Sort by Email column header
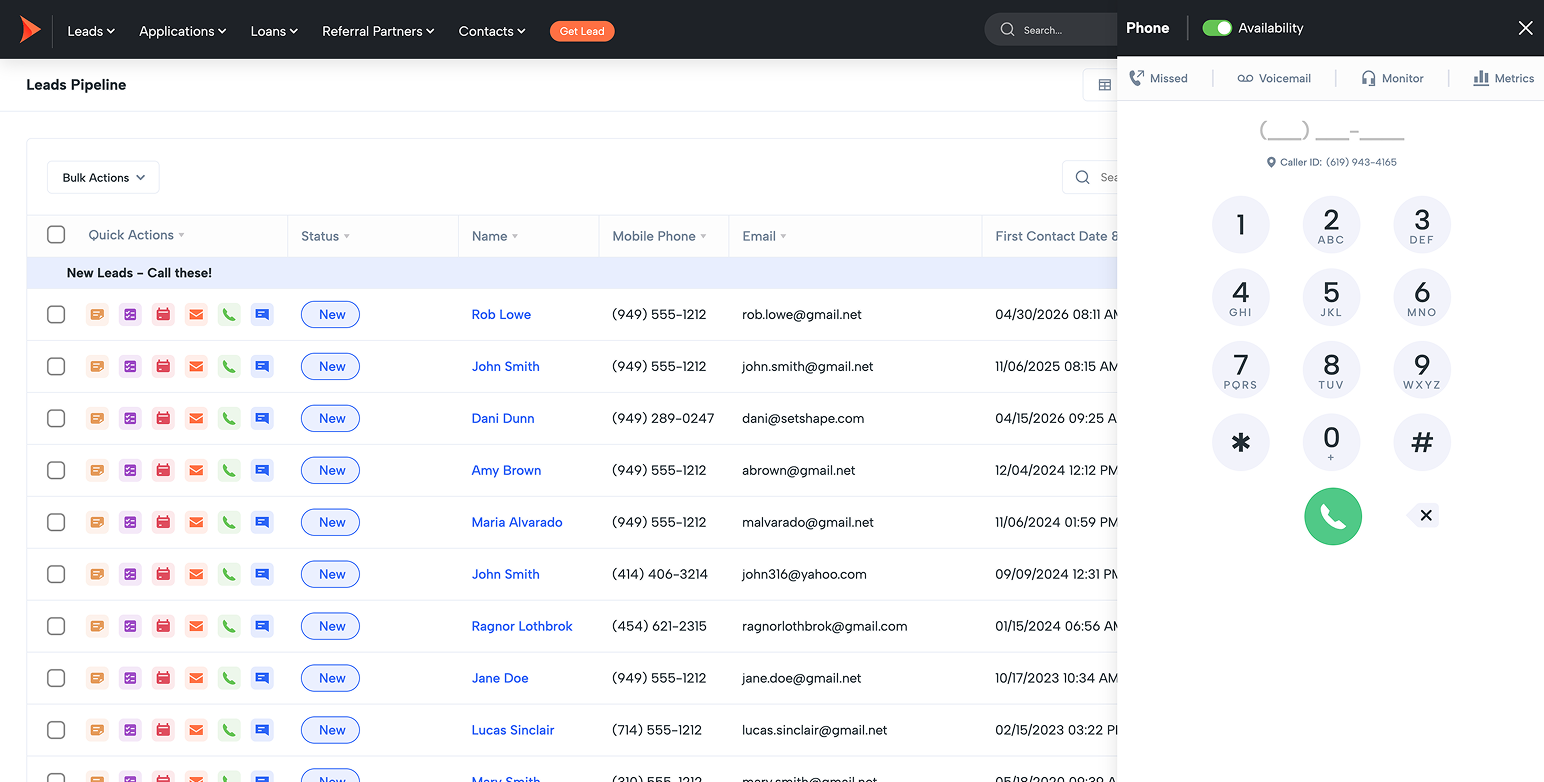The width and height of the screenshot is (1544, 782). [764, 236]
